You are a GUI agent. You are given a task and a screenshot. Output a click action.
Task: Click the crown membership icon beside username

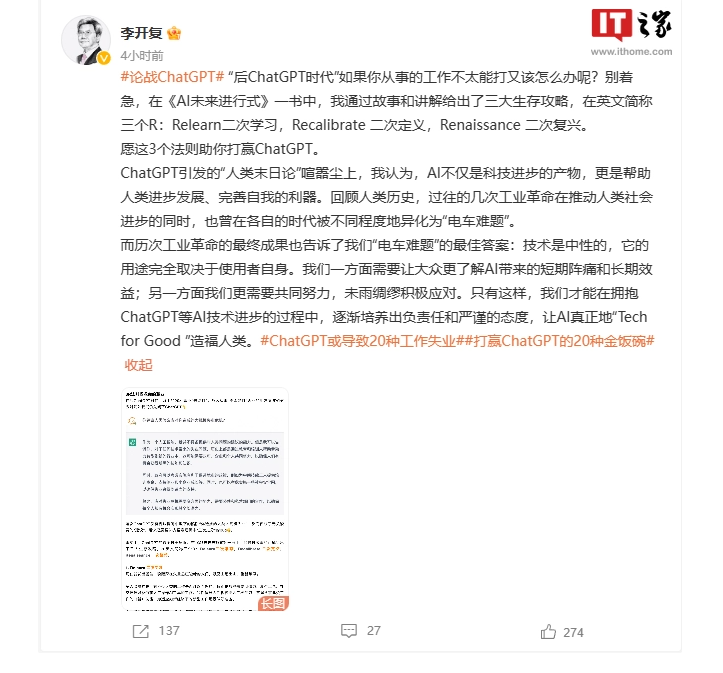(x=174, y=33)
